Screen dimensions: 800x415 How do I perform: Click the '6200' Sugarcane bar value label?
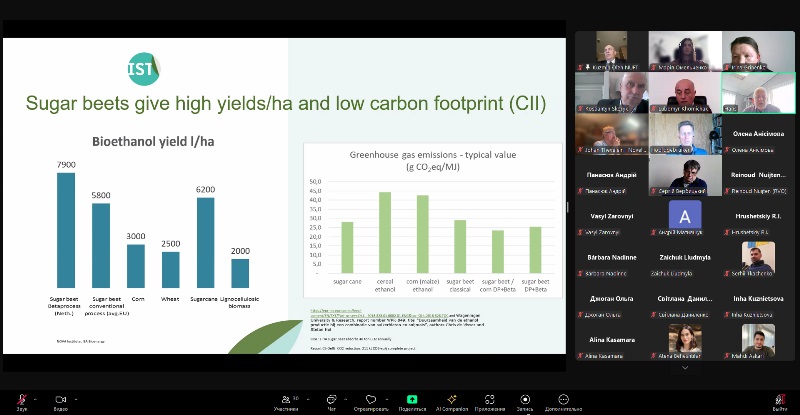(205, 189)
